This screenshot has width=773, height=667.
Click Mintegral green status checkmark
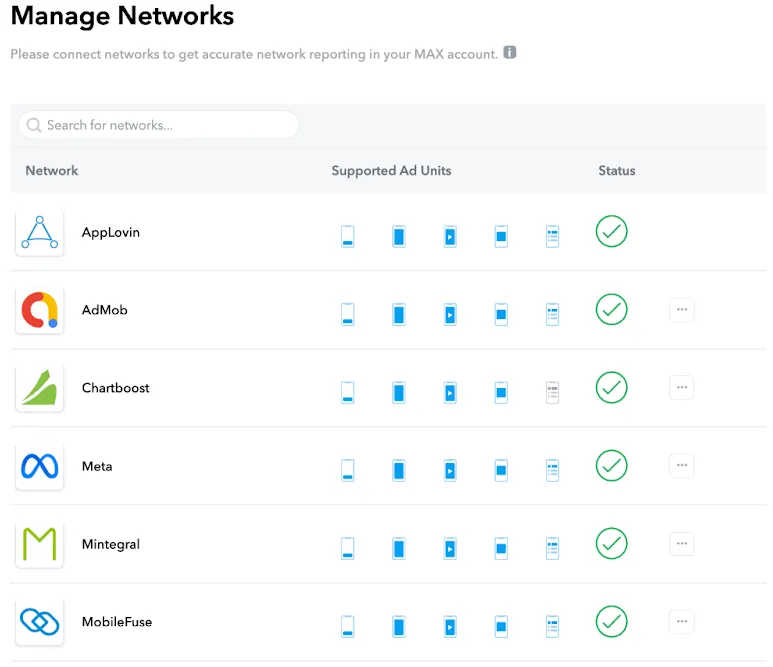611,543
